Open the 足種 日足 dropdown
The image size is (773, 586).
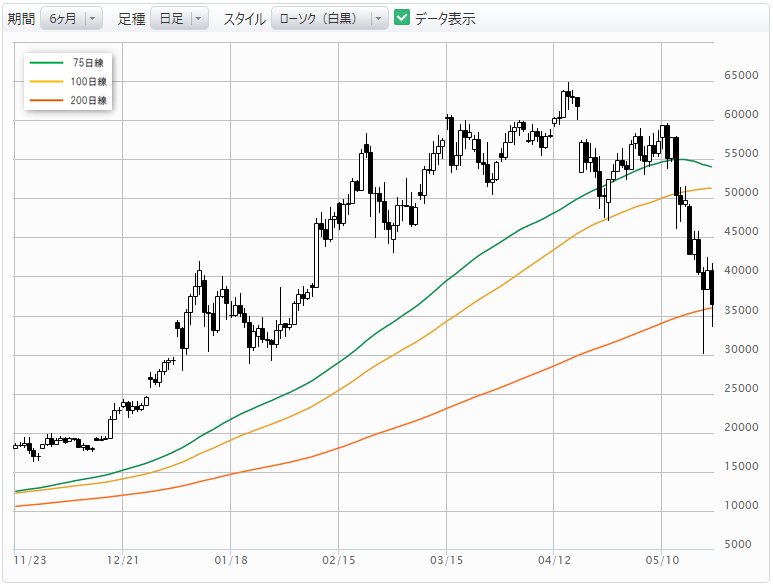(x=179, y=19)
